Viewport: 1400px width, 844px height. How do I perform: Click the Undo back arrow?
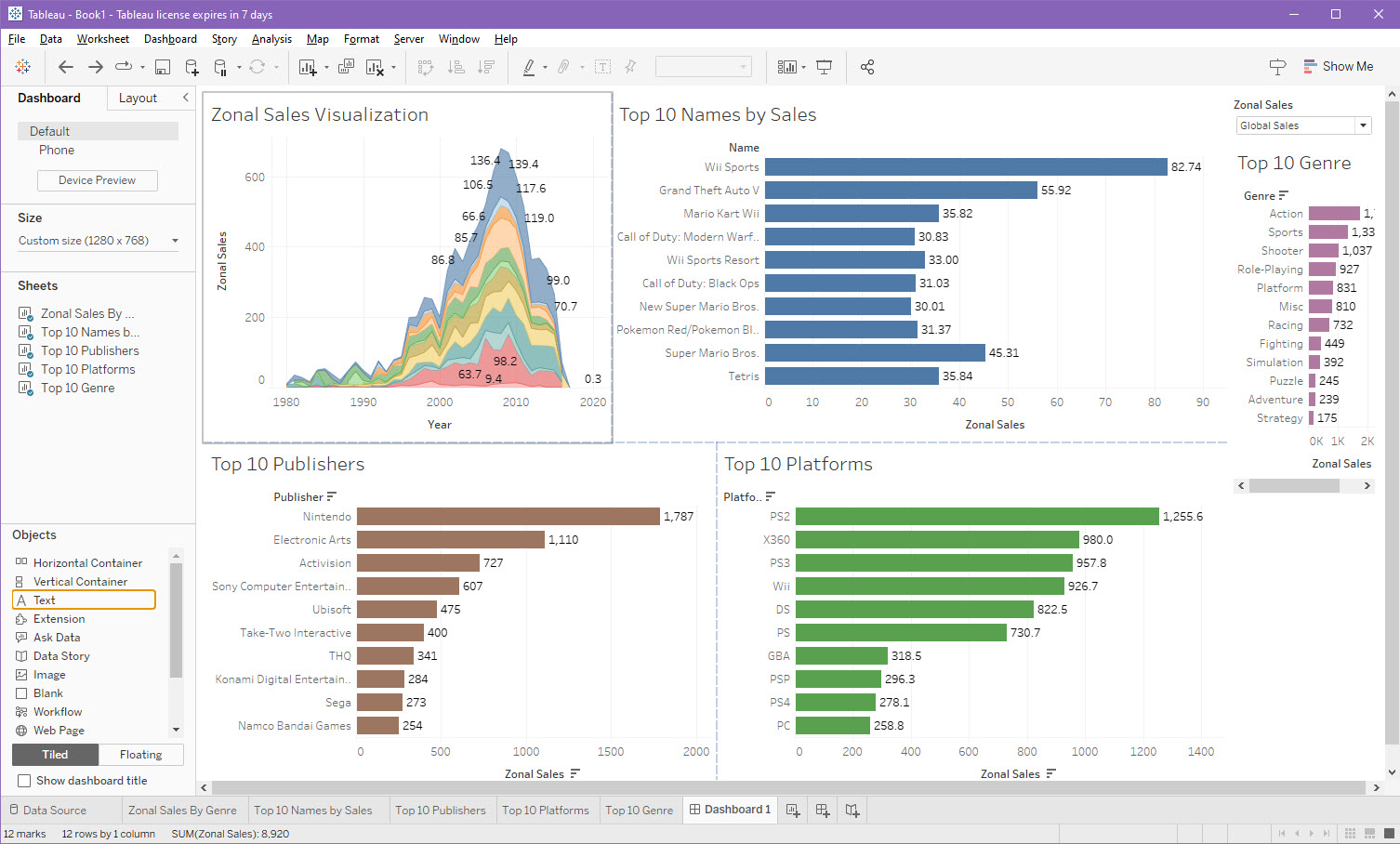pos(65,67)
